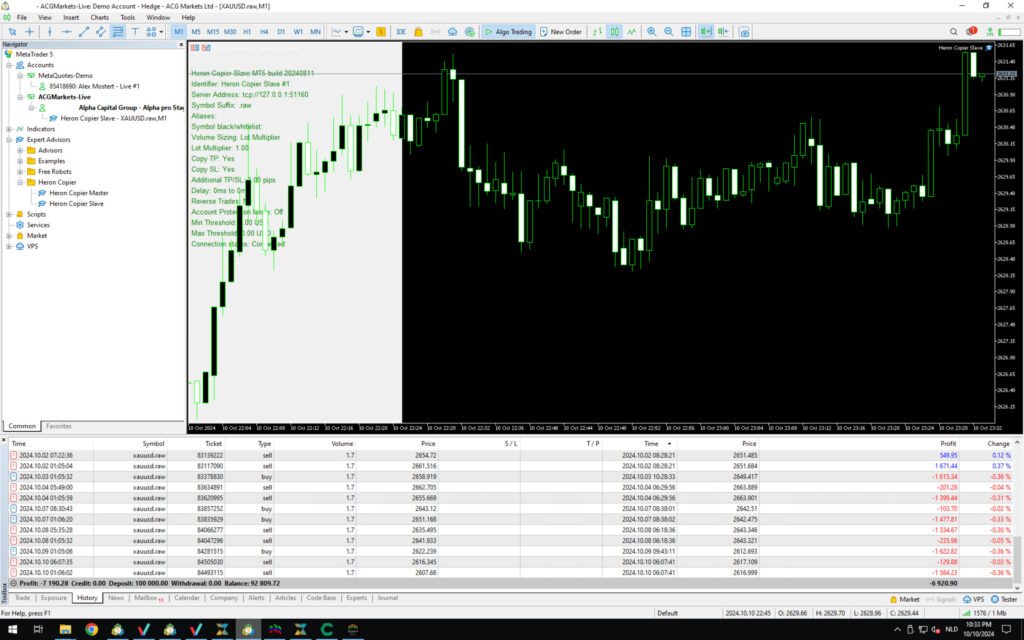Switch to candlestick chart view
Image resolution: width=1024 pixels, height=640 pixels.
[x=614, y=31]
